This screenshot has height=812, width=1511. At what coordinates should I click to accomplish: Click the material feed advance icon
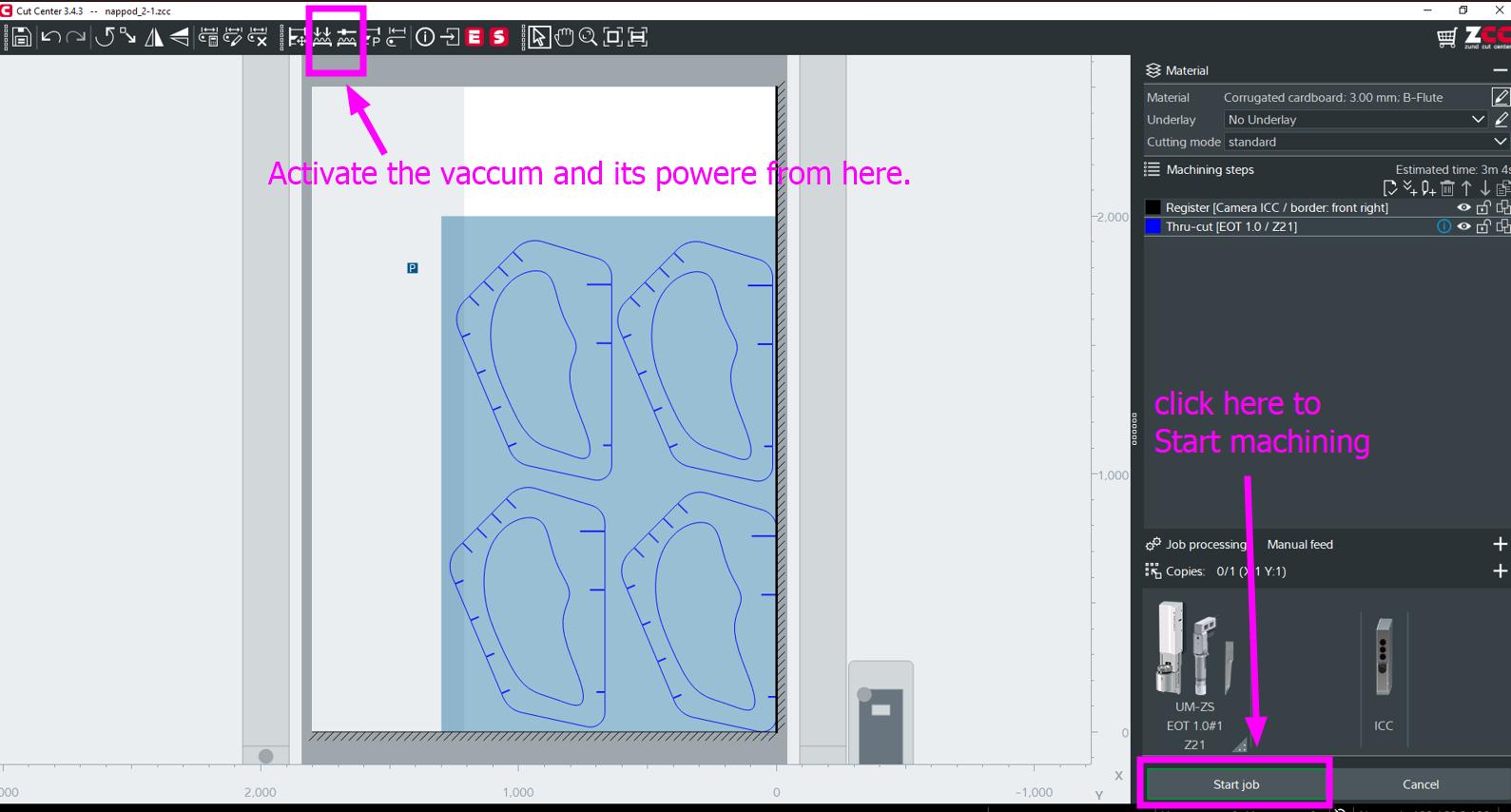click(397, 37)
